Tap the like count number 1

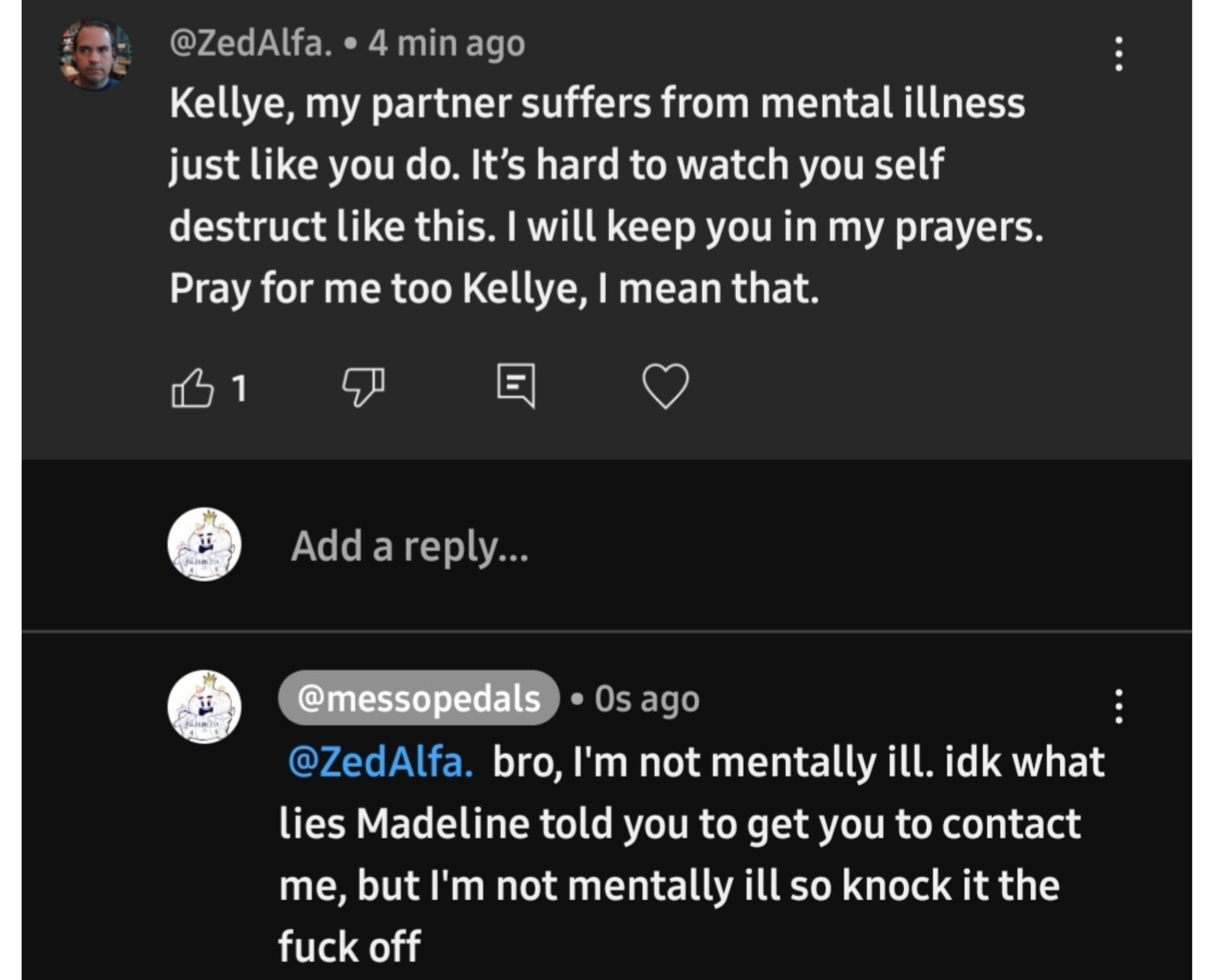pos(241,388)
